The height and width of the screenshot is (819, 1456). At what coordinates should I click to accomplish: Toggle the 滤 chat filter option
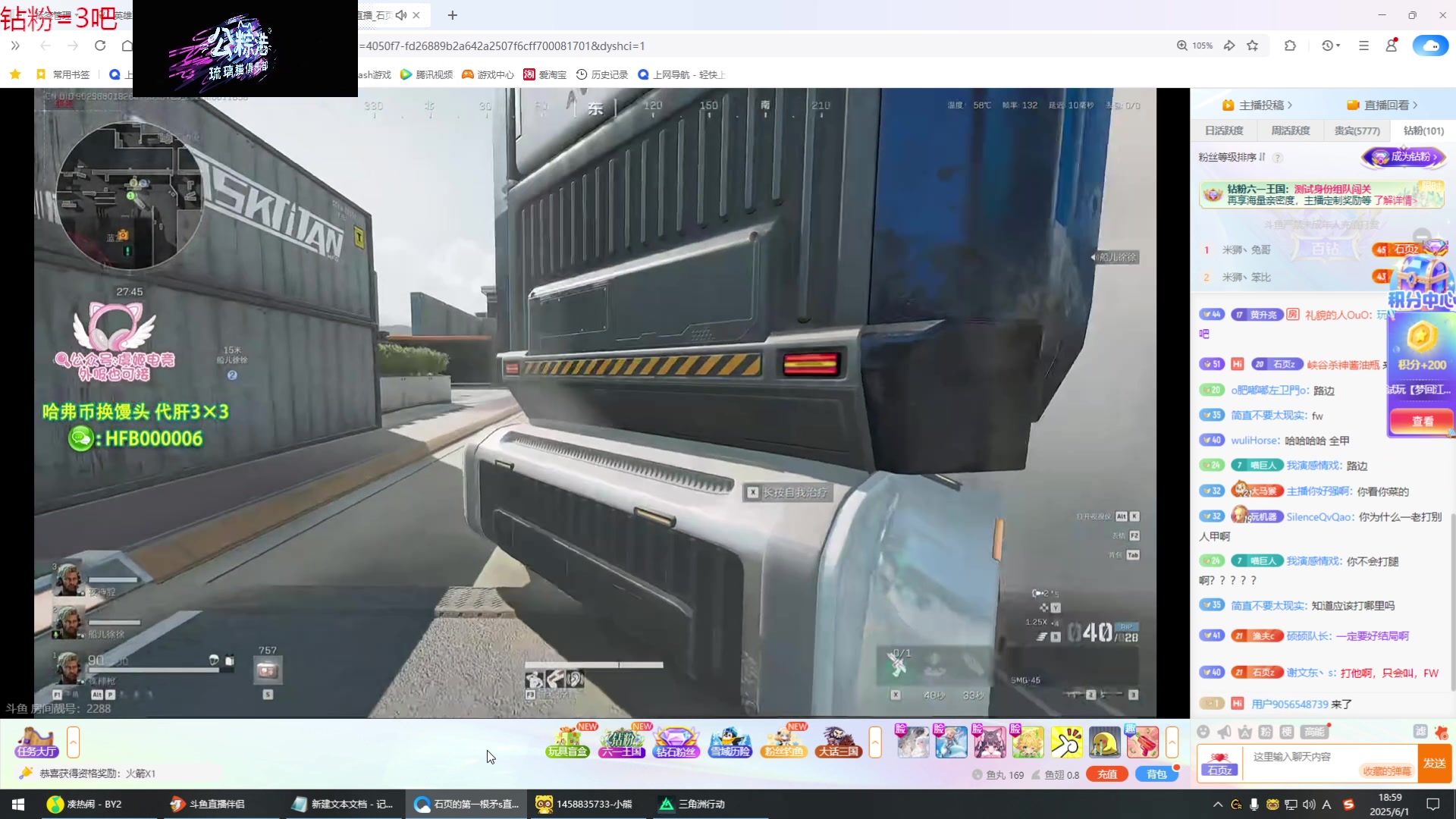point(1420,732)
